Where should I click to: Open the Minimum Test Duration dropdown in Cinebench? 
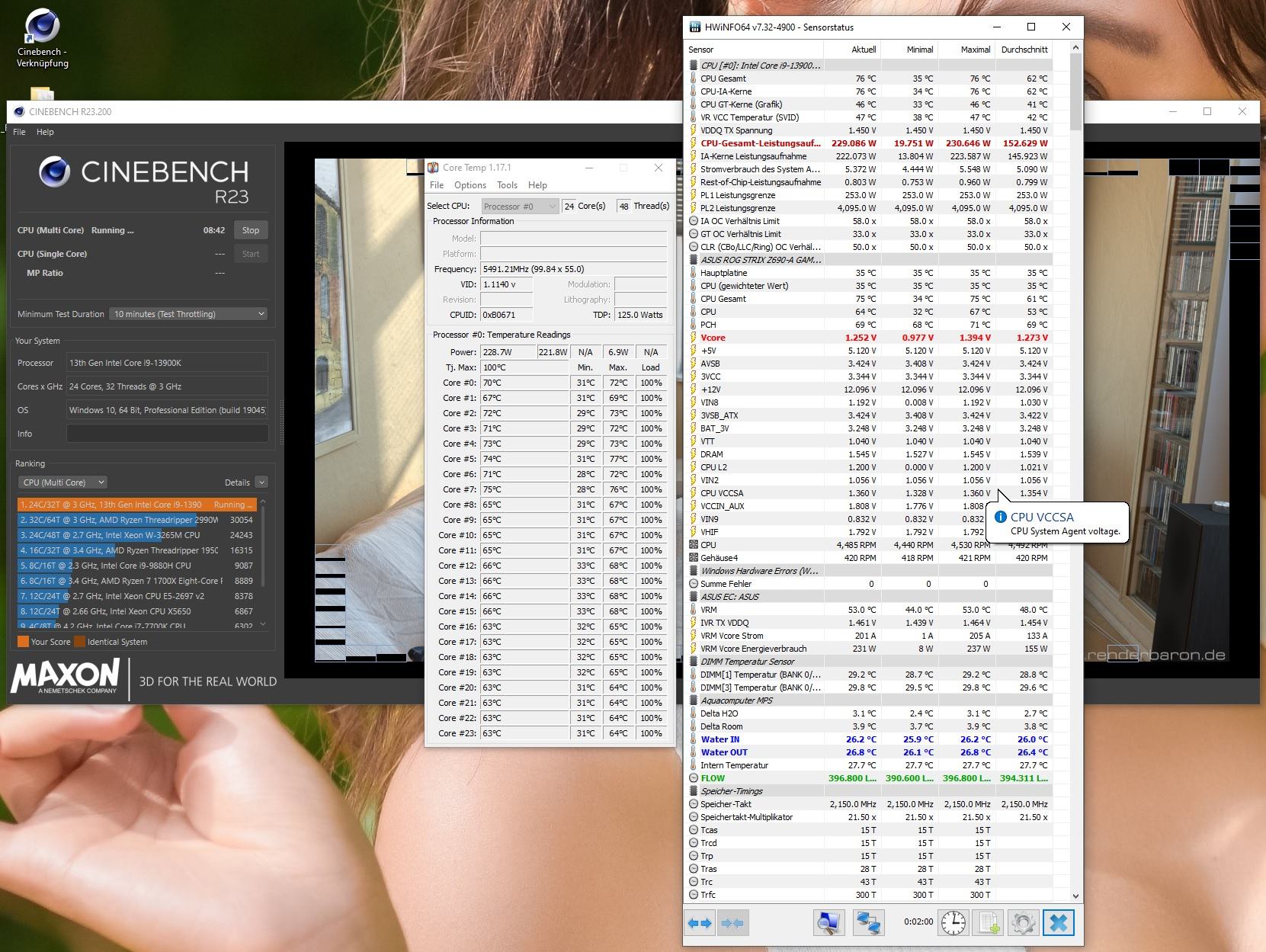click(x=188, y=314)
